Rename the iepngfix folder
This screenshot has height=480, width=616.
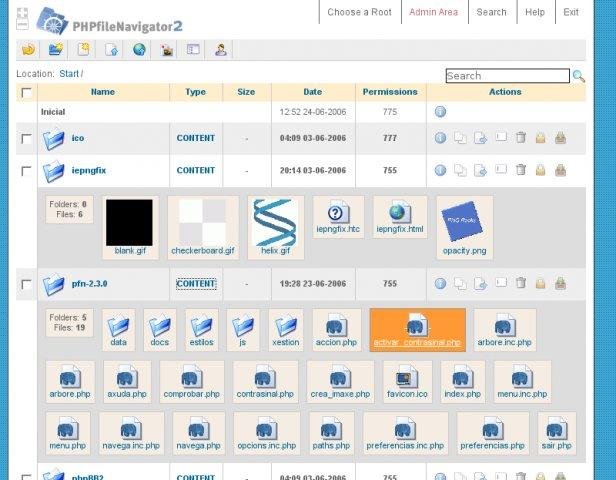[500, 169]
